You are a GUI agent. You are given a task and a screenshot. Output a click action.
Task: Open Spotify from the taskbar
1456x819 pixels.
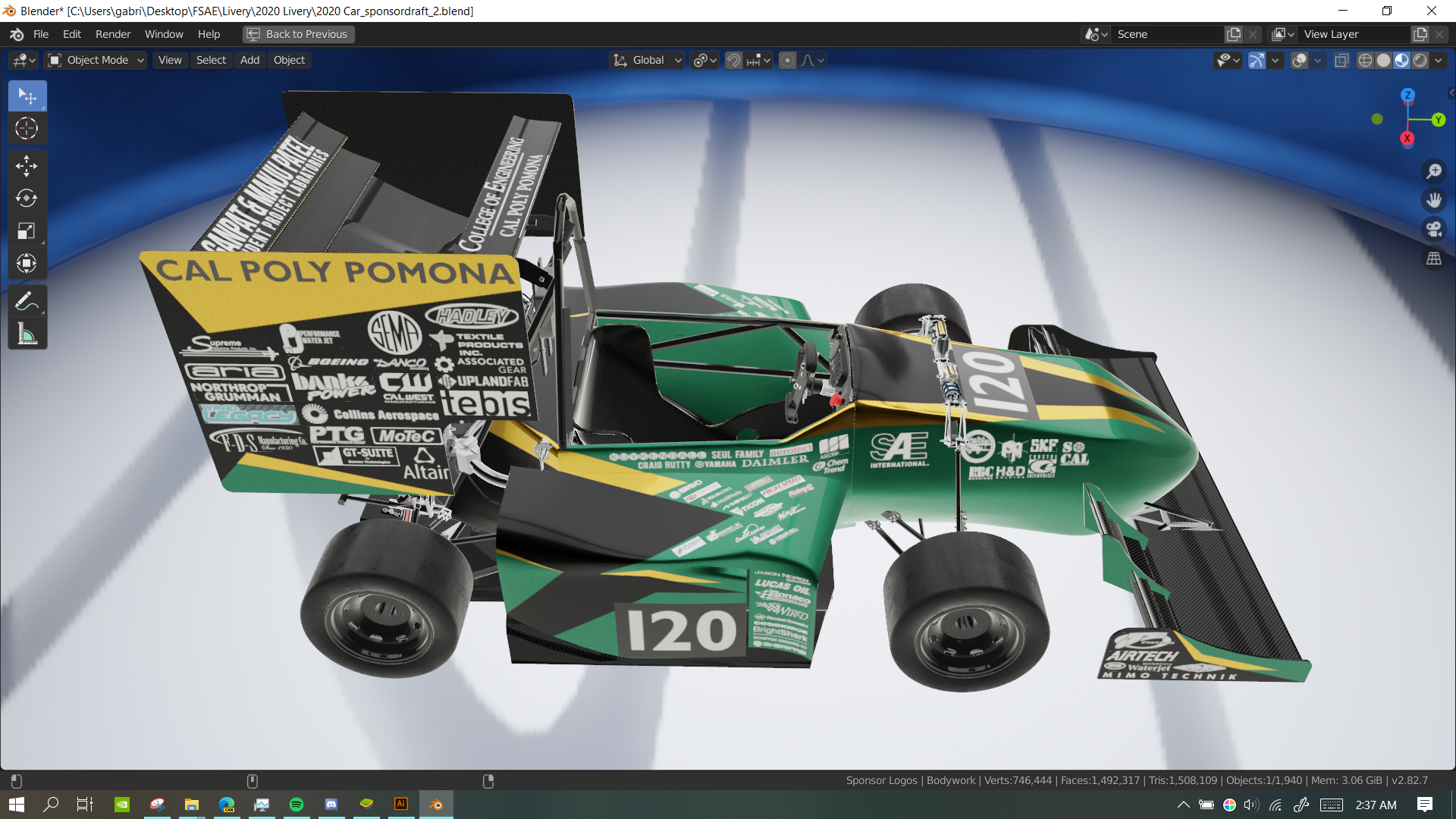297,805
